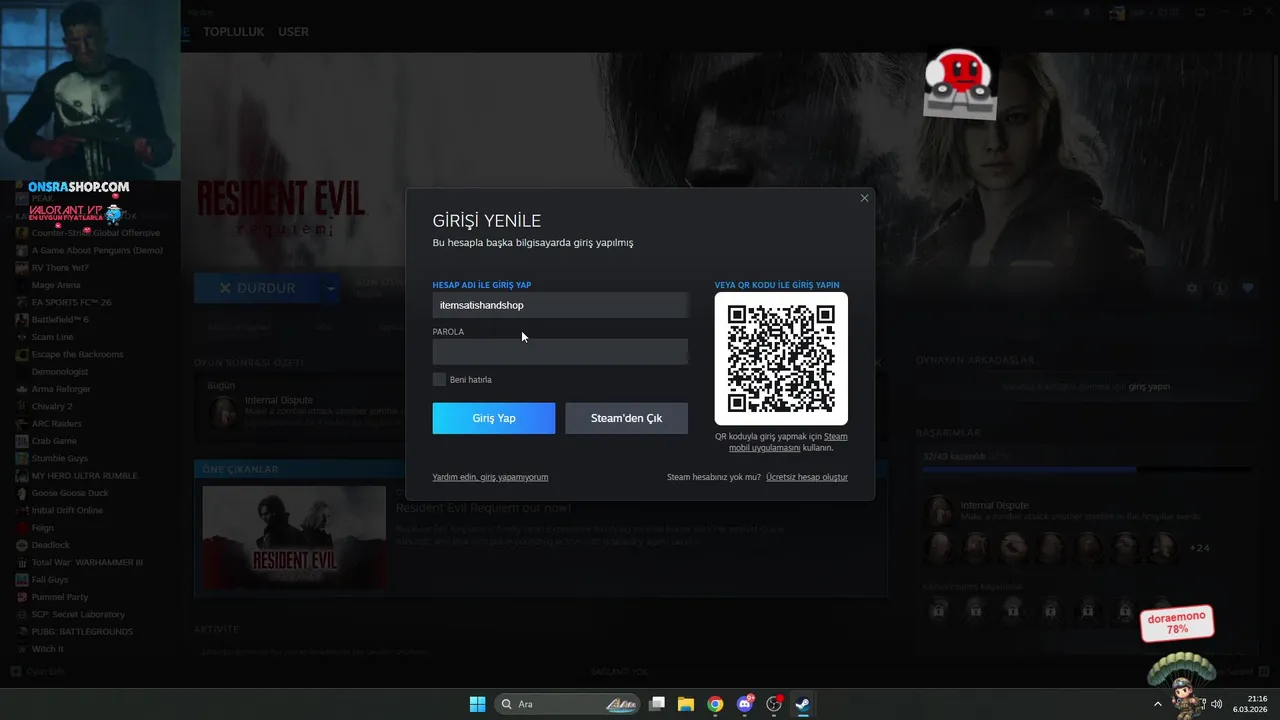1280x720 pixels.
Task: Open Witch It in the library list
Action: (x=48, y=649)
